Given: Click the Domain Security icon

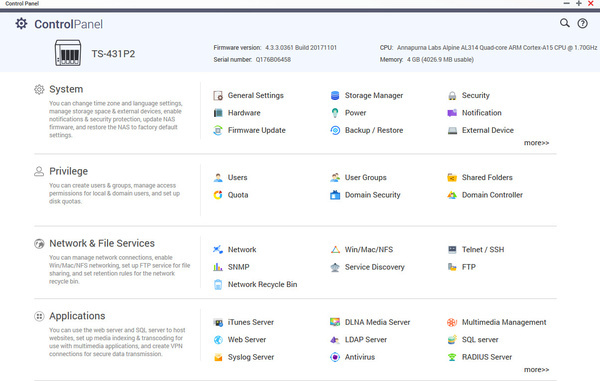Looking at the screenshot, I should (335, 195).
